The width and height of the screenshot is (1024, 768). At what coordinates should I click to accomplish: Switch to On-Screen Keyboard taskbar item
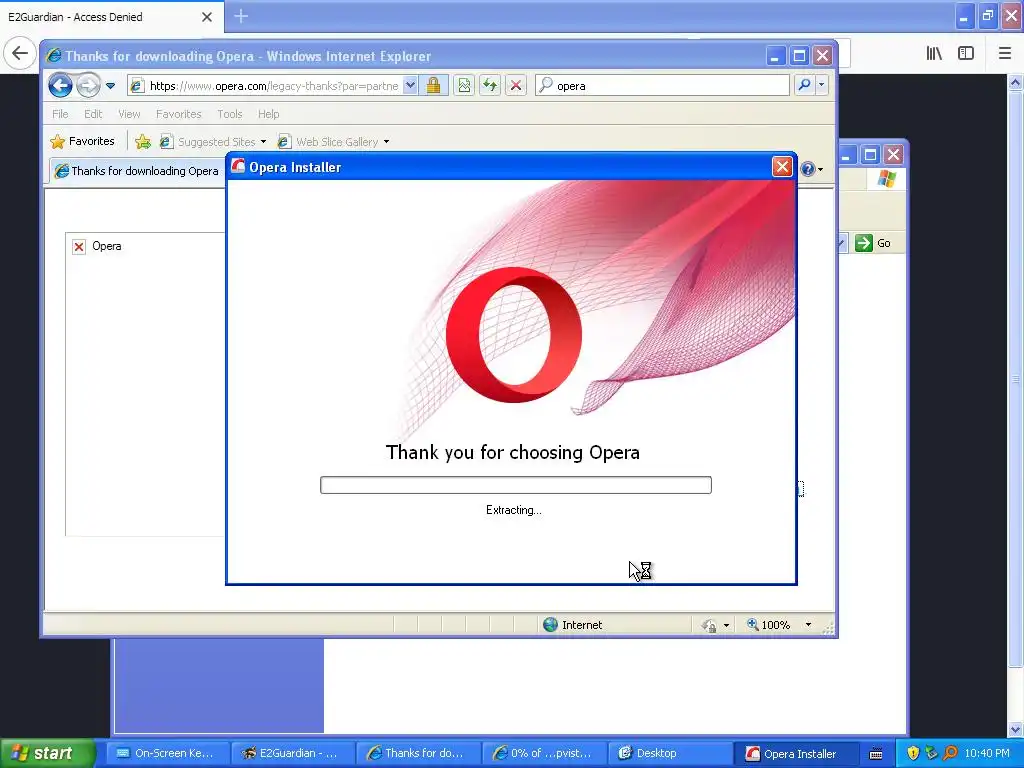point(168,753)
